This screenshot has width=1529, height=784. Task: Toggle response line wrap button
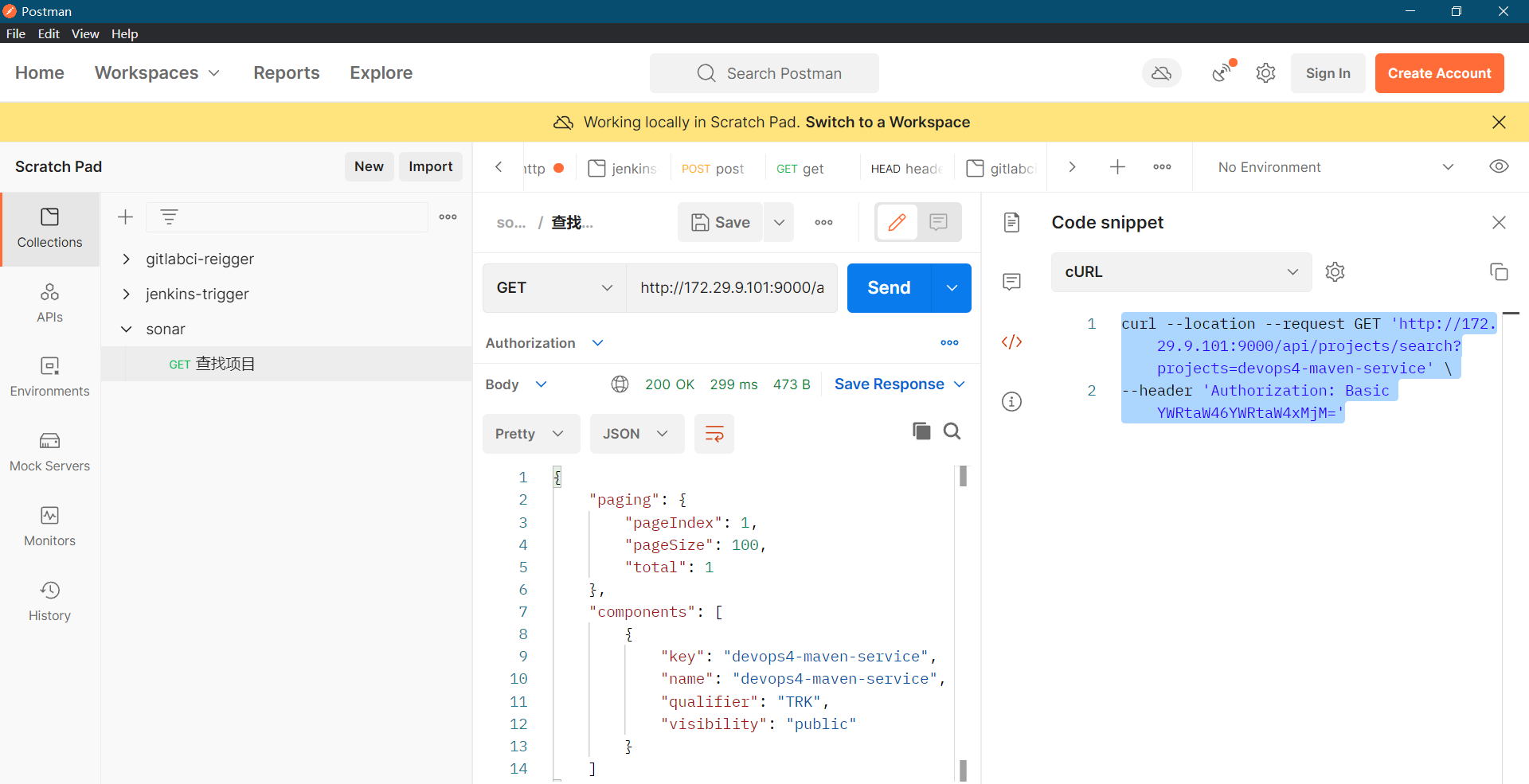tap(714, 434)
